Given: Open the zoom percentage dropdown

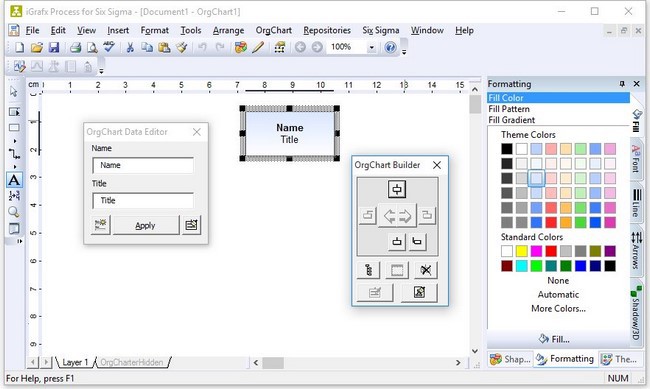Looking at the screenshot, I should pyautogui.click(x=371, y=47).
